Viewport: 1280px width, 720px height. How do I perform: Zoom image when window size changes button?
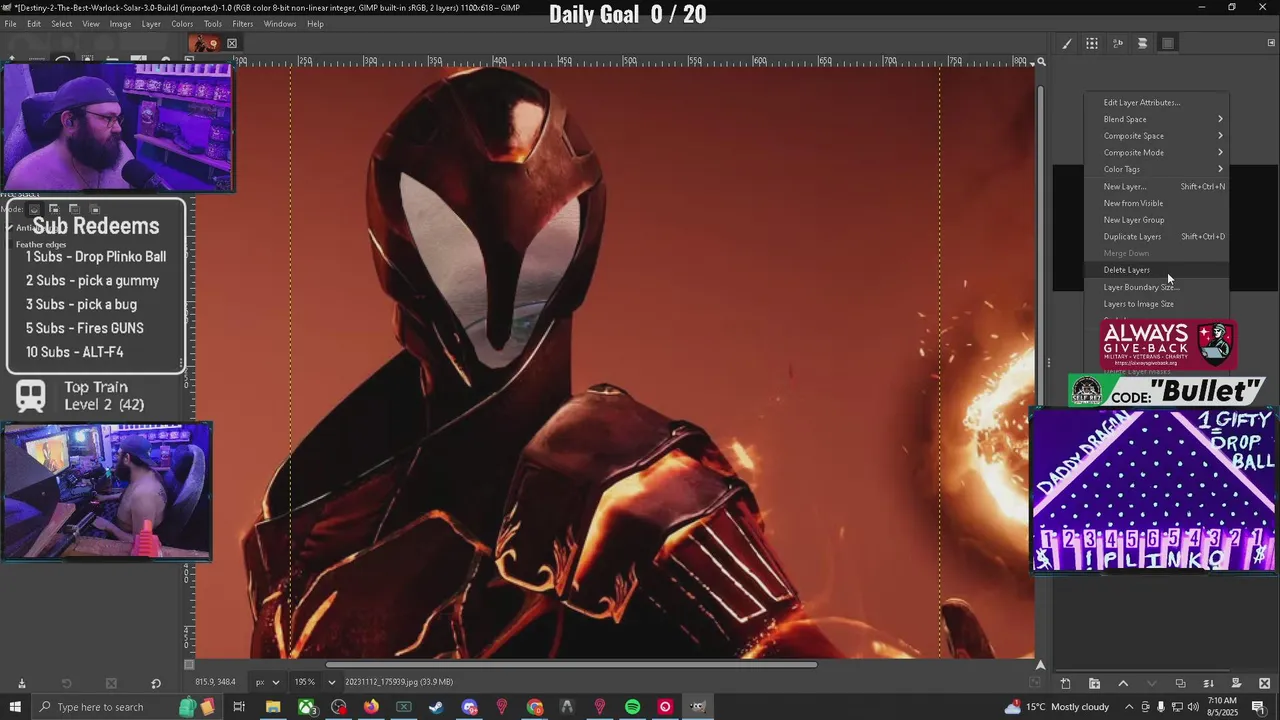click(1041, 62)
